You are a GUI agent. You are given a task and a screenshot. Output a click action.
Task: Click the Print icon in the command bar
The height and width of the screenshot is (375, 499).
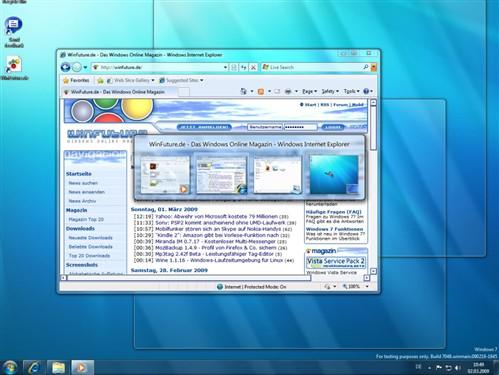tap(288, 91)
